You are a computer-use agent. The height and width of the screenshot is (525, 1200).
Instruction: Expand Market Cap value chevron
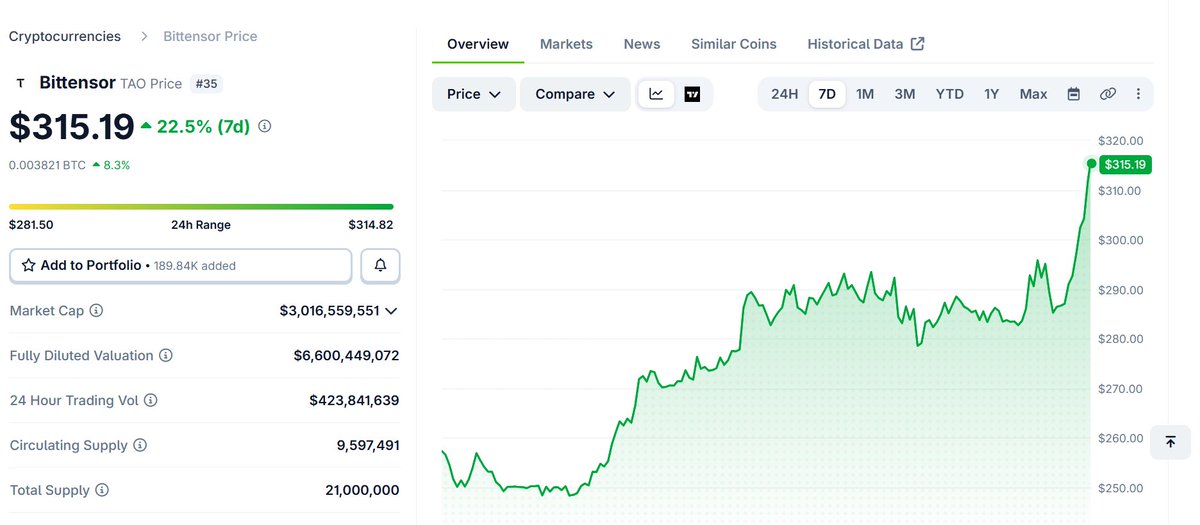pos(391,311)
